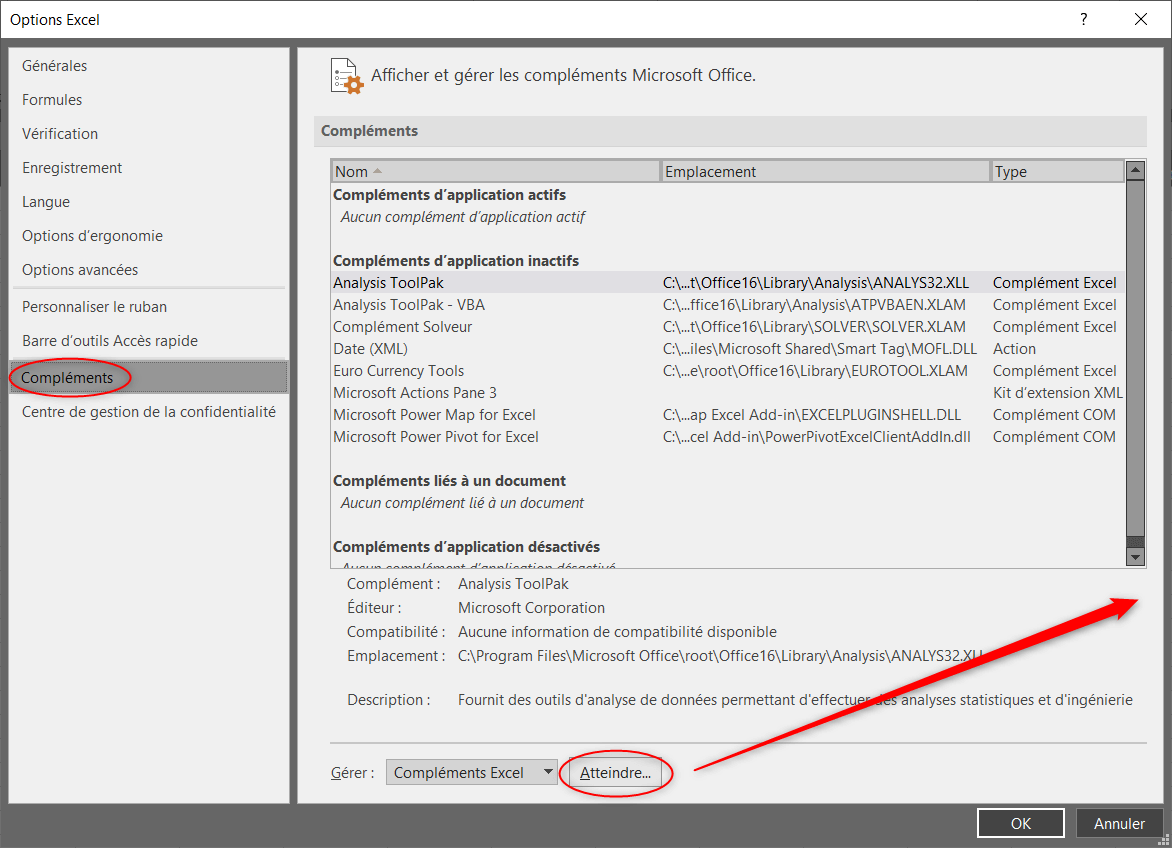1172x848 pixels.
Task: Sort add-ins by the Nom column header
Action: 495,172
